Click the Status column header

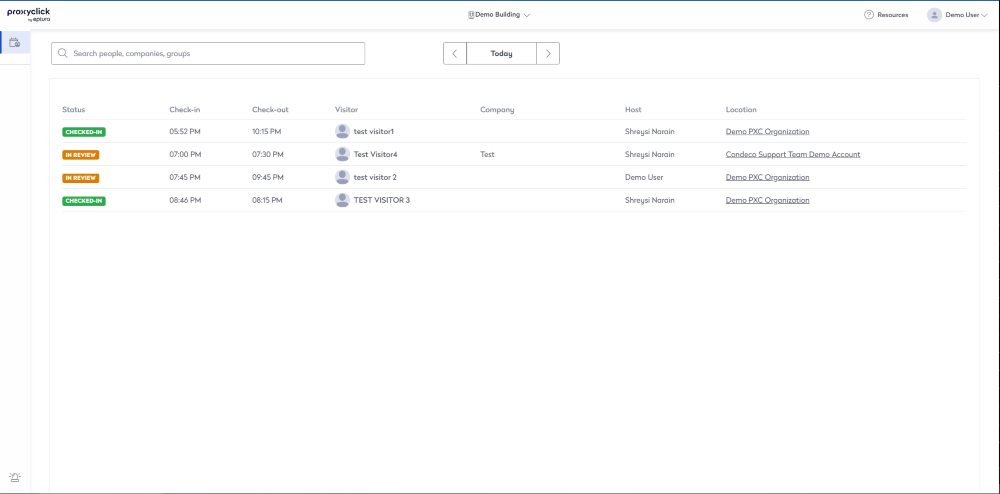coord(73,110)
